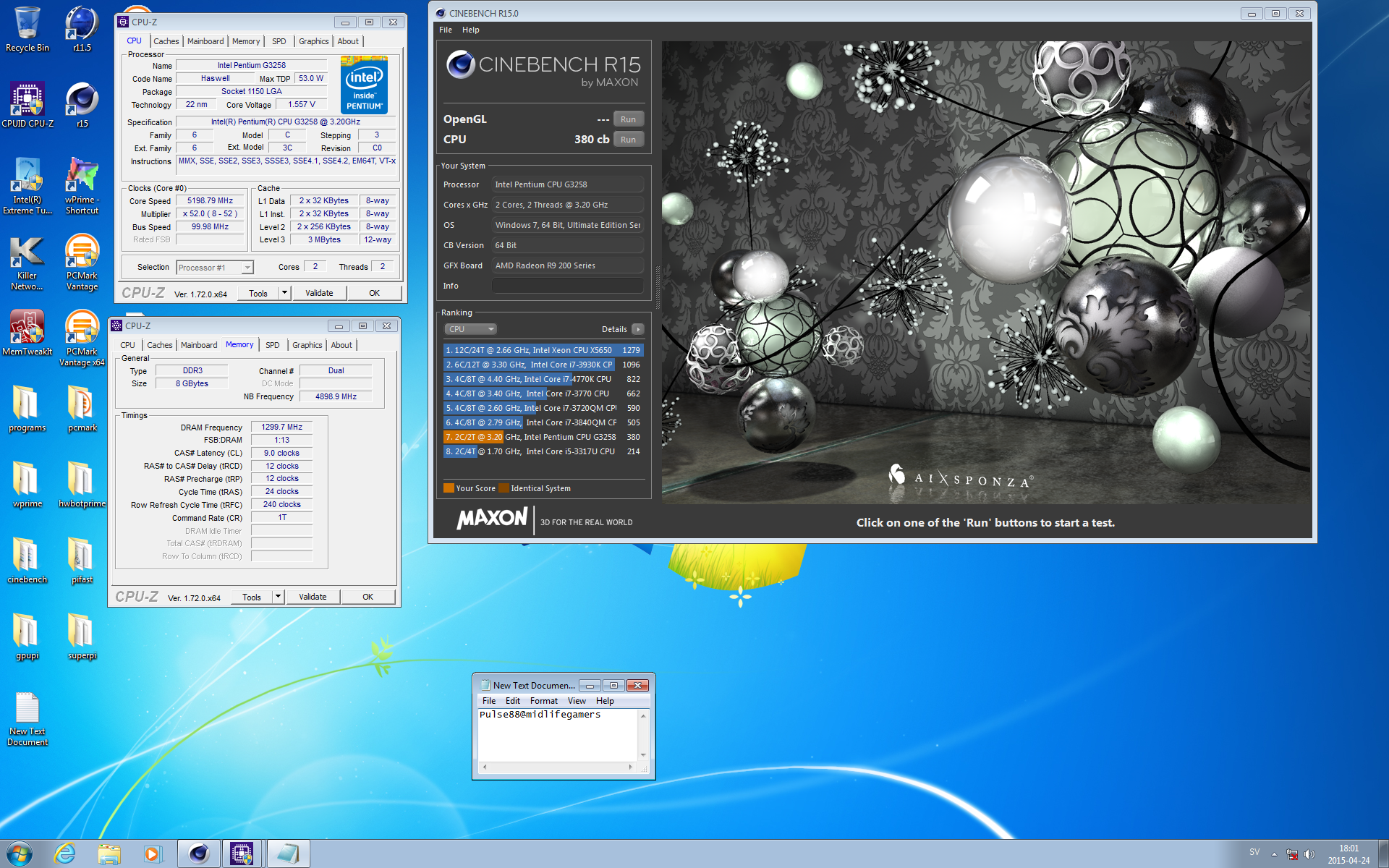
Task: Open the CPUID CPU-Z desktop icon
Action: 27,105
